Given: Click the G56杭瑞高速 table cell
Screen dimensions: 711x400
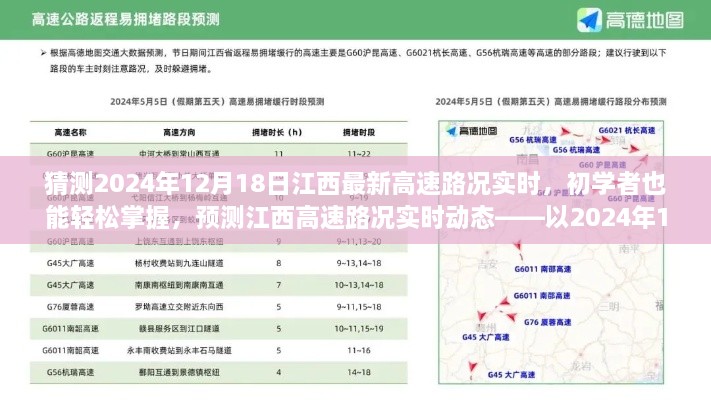Looking at the screenshot, I should pyautogui.click(x=70, y=372).
